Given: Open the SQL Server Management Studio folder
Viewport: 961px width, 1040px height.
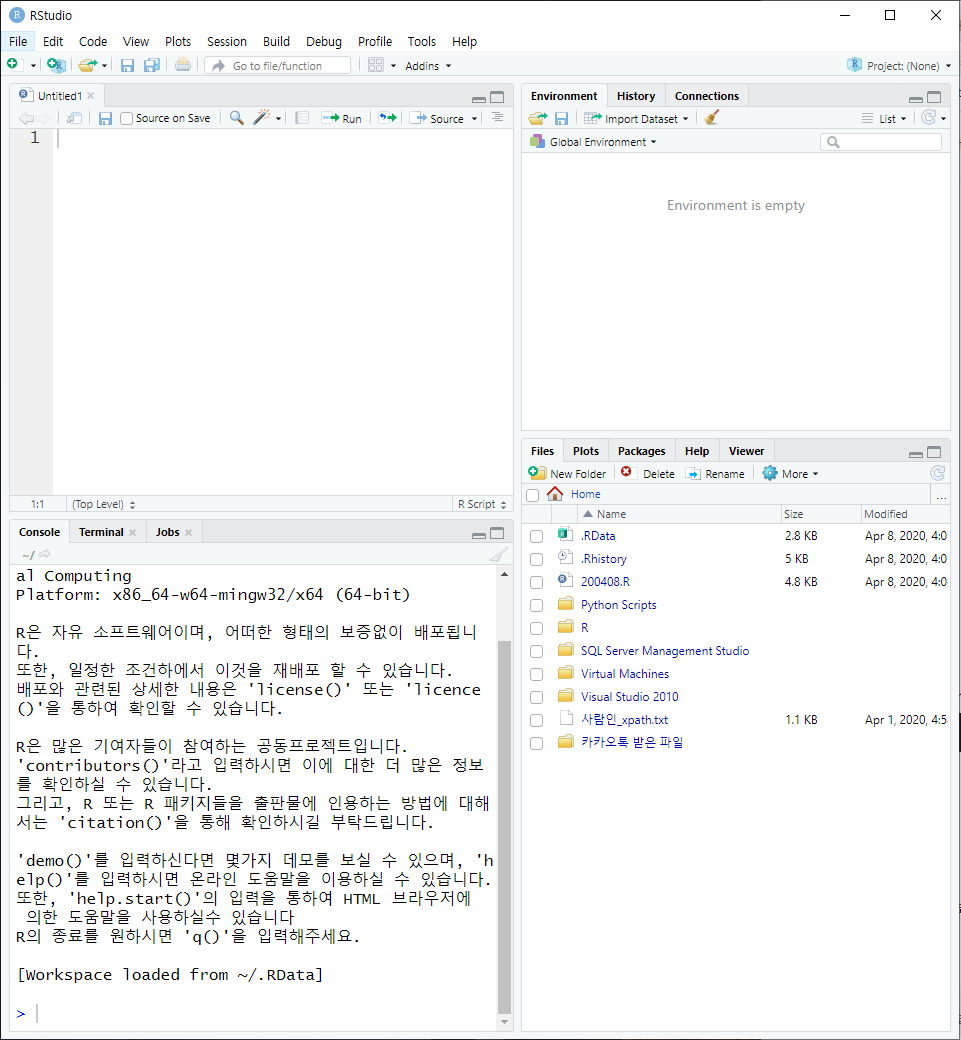Looking at the screenshot, I should pos(665,651).
